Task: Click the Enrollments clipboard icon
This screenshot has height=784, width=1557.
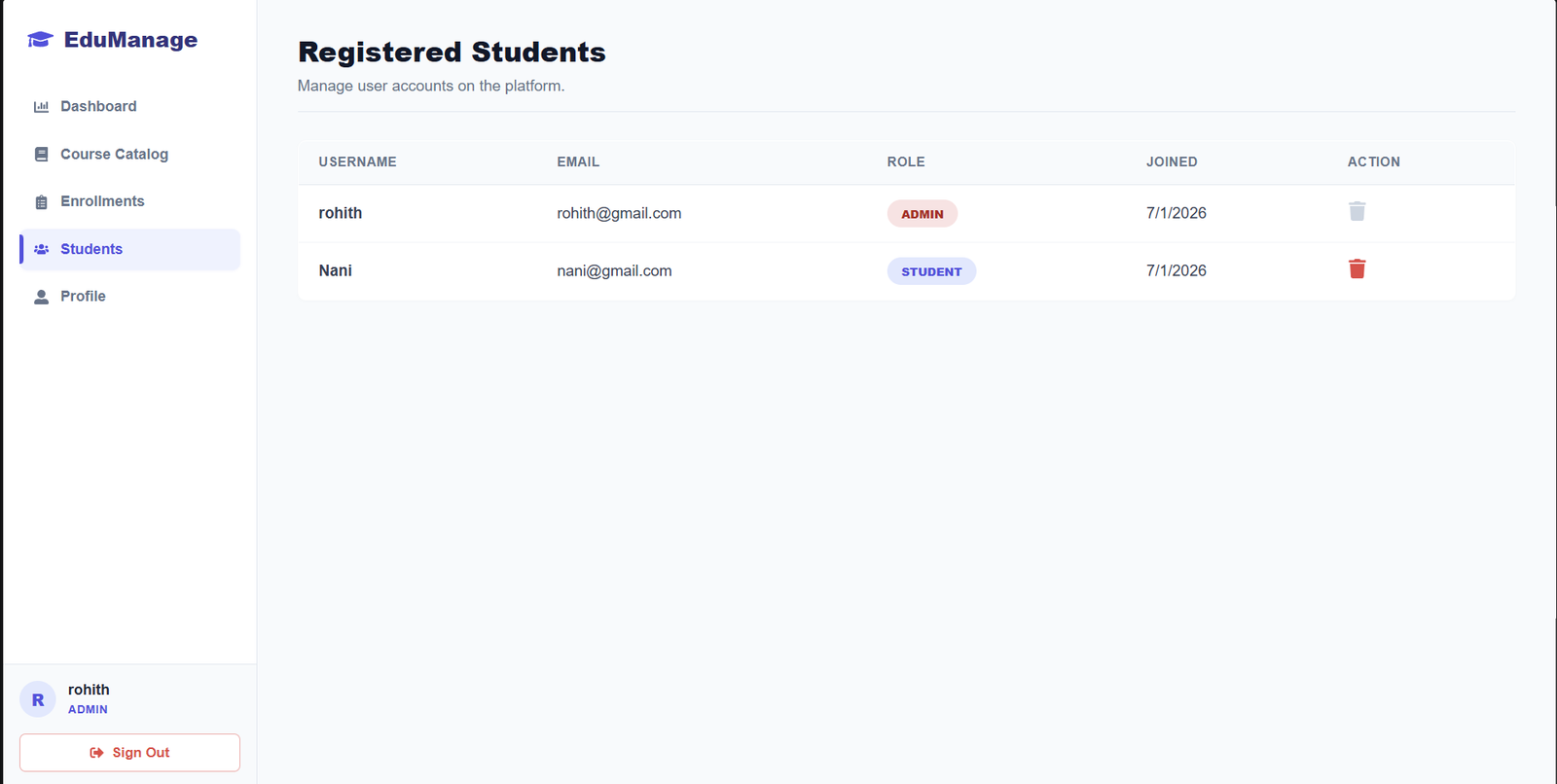Action: pyautogui.click(x=41, y=201)
